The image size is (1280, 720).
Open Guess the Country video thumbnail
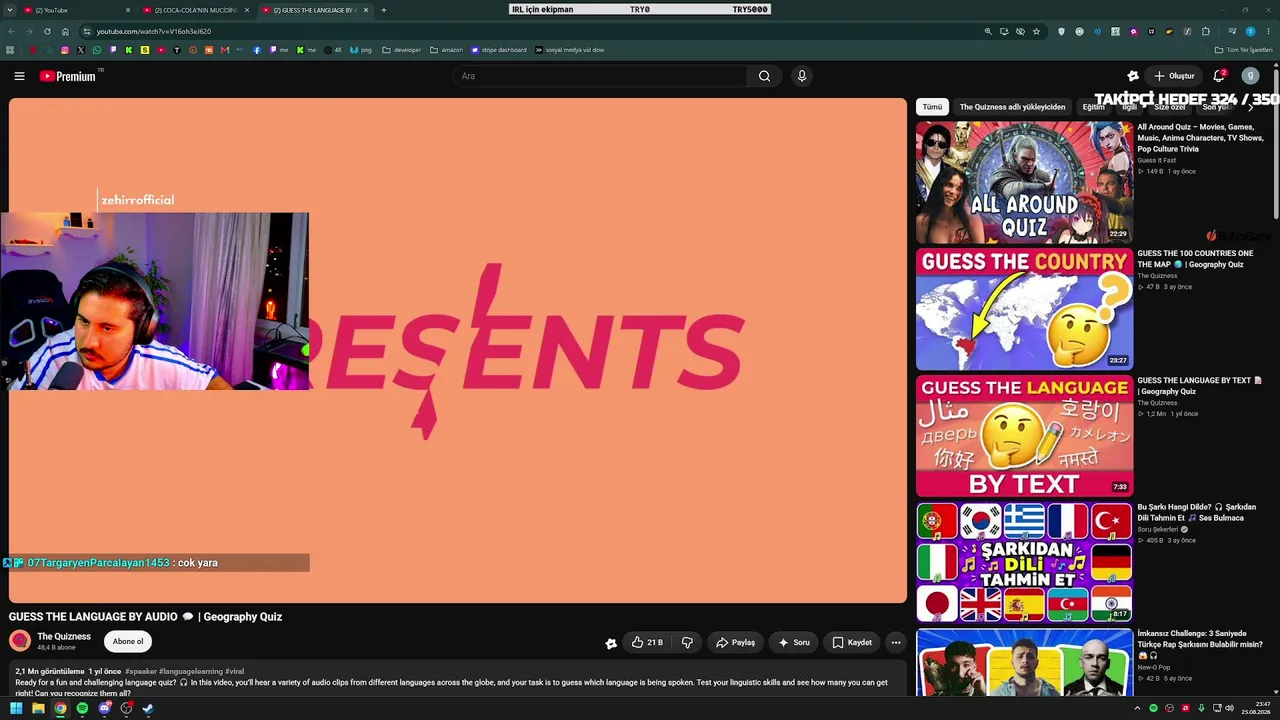[x=1024, y=309]
